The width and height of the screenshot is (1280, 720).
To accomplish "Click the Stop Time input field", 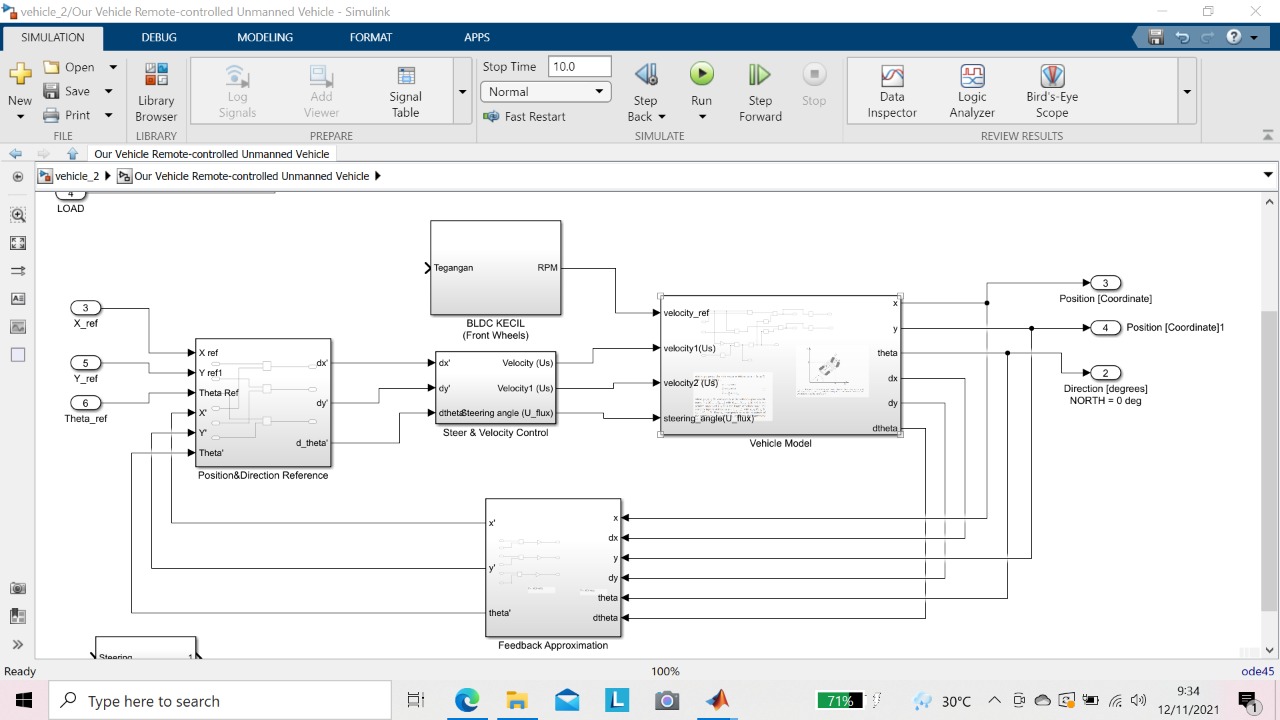I will pyautogui.click(x=579, y=66).
